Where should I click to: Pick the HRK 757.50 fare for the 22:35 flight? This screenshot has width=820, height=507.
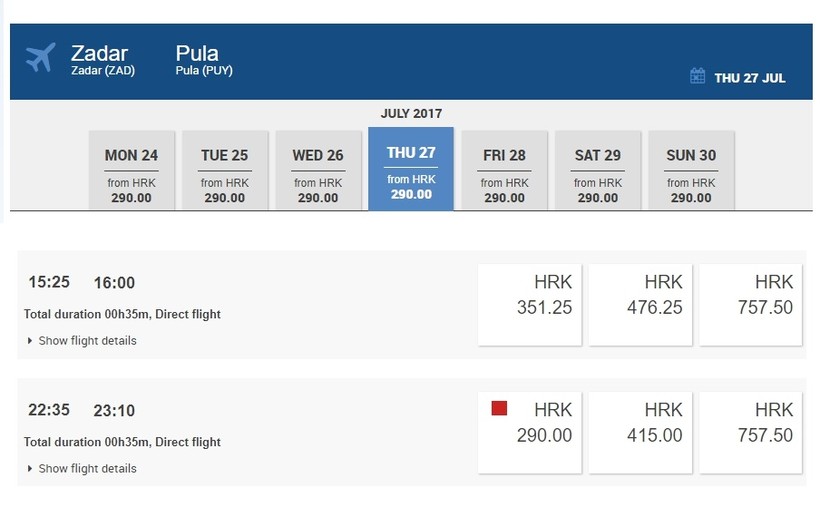click(751, 433)
